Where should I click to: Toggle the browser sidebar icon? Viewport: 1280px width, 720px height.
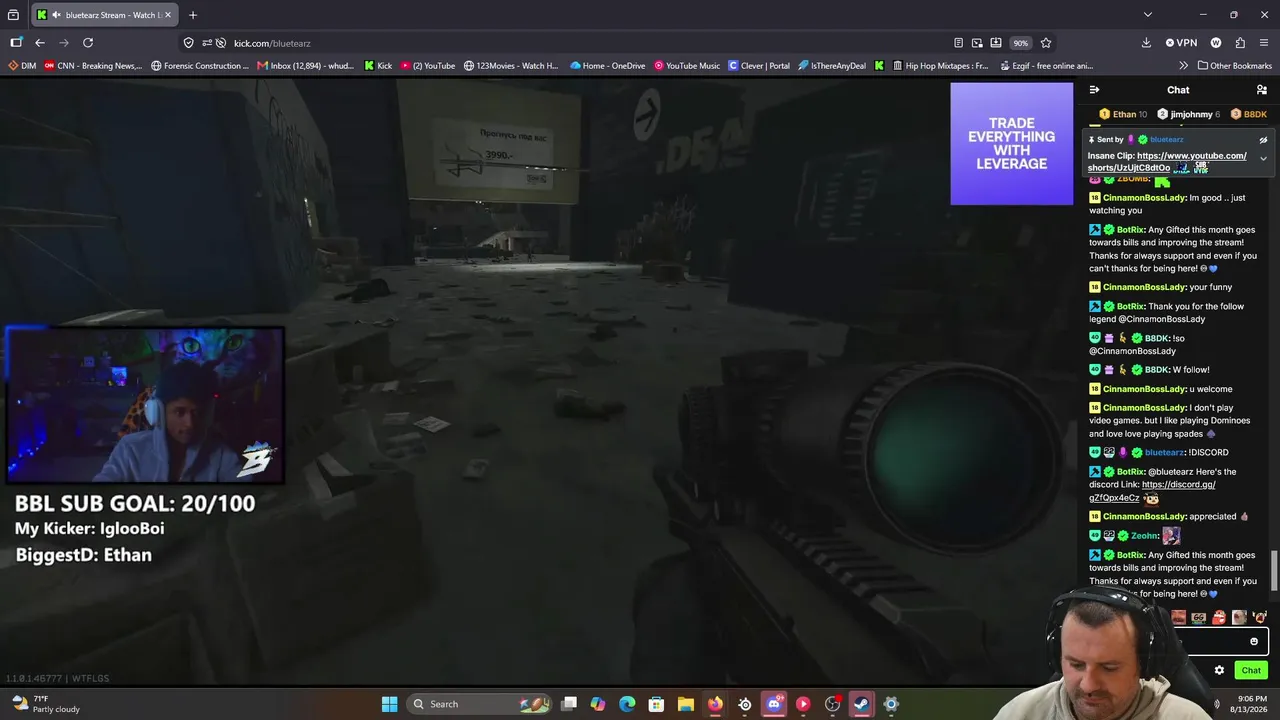point(16,43)
